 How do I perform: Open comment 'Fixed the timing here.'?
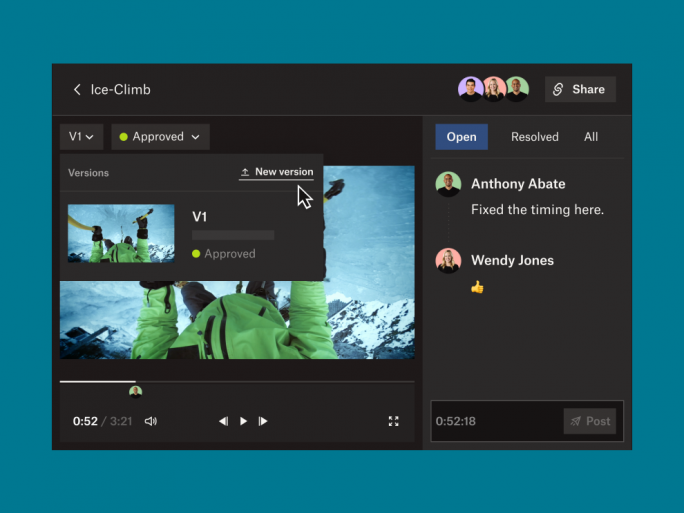537,210
